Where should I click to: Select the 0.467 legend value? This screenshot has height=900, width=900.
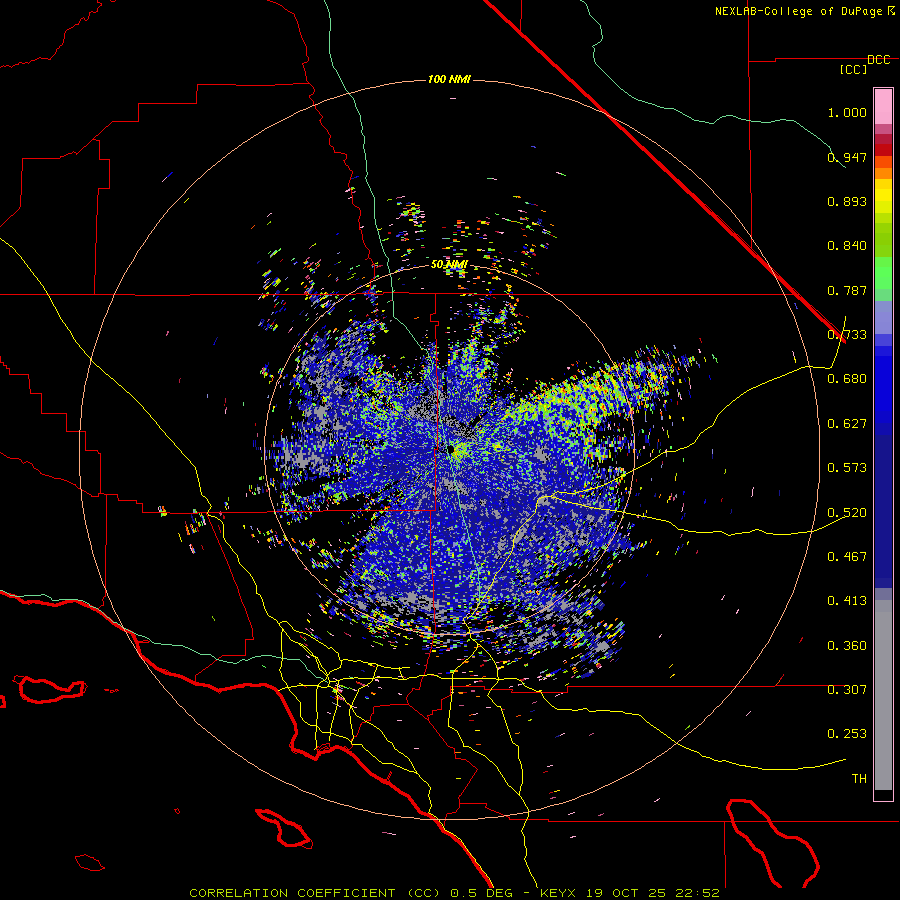(847, 557)
